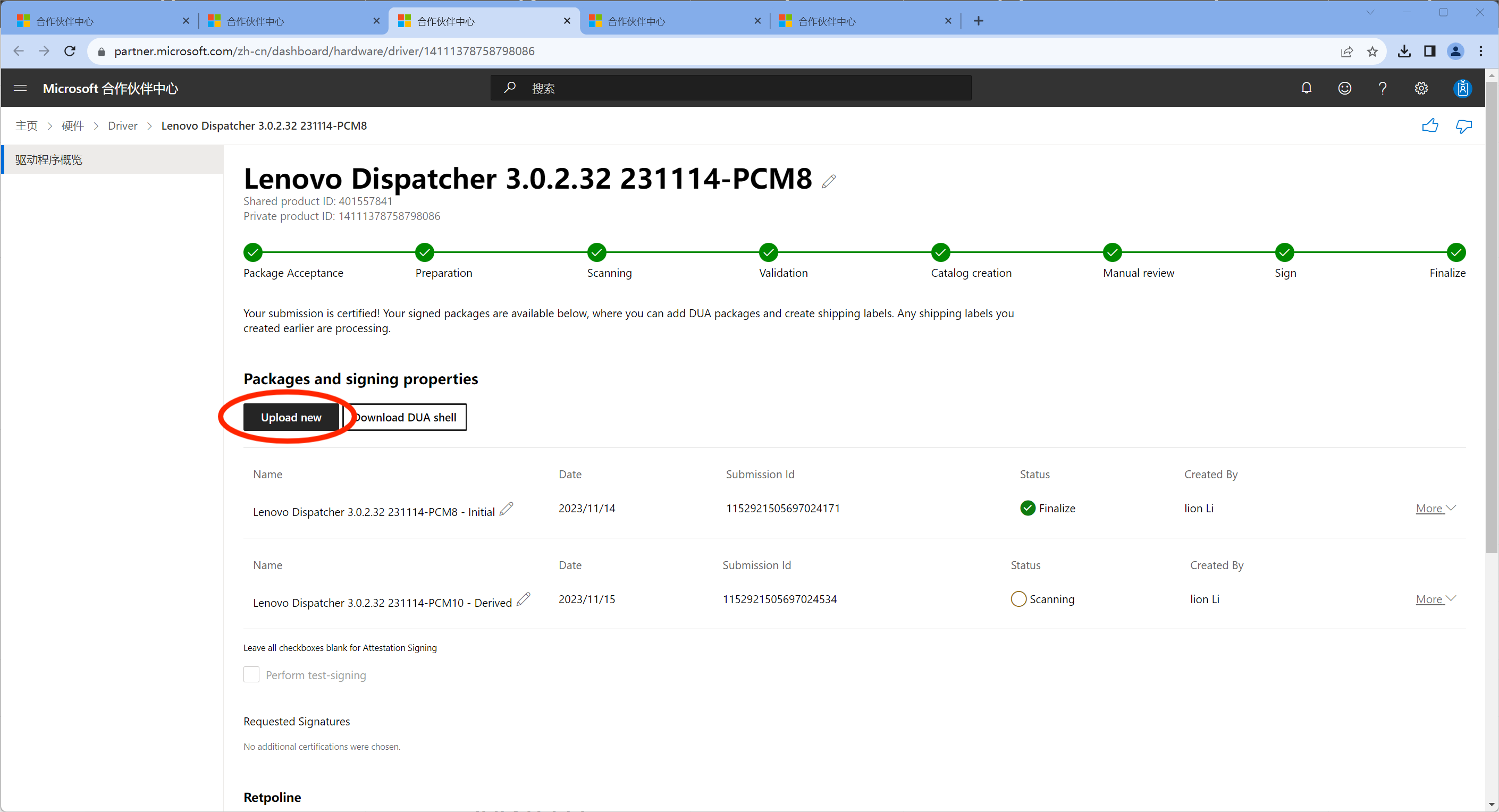The image size is (1499, 812).
Task: Edit the PCM10 Derived submission name
Action: pos(523,599)
